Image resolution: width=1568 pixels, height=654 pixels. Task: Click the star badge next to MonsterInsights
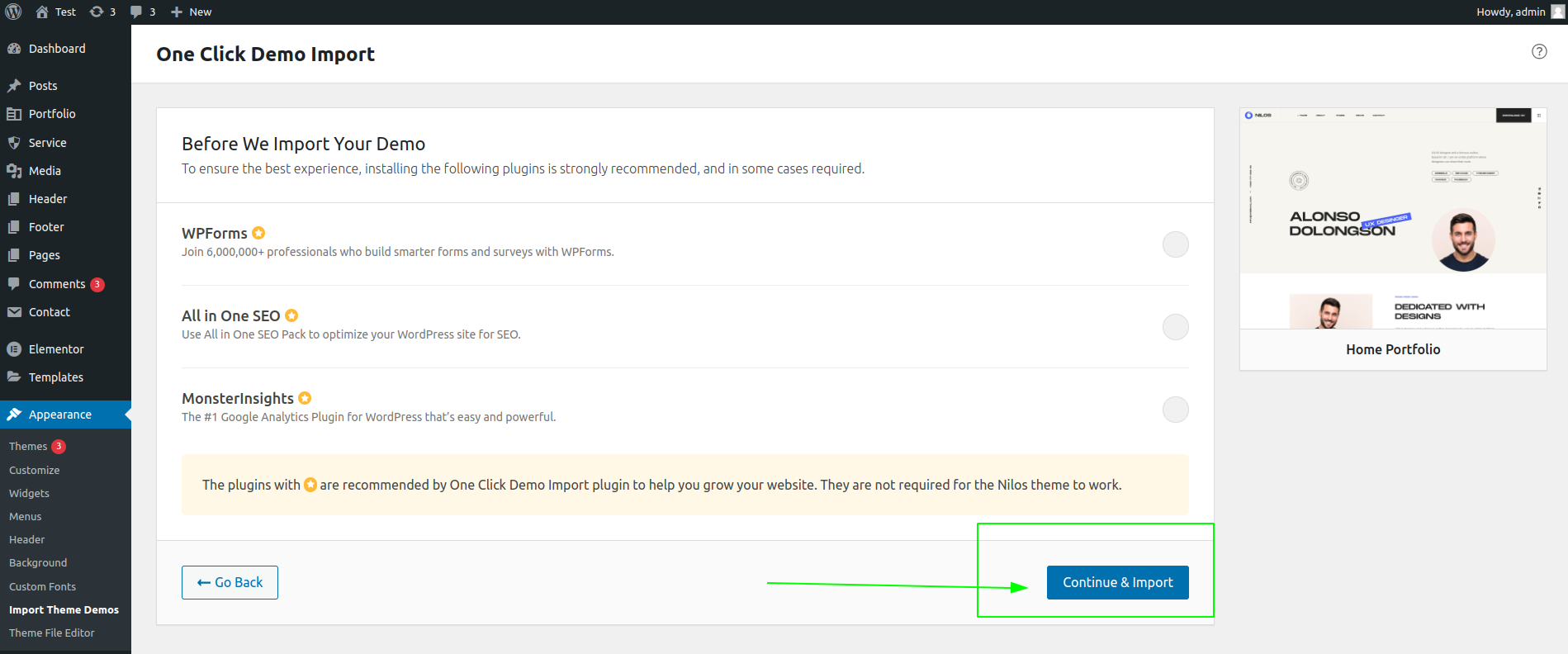pyautogui.click(x=305, y=398)
